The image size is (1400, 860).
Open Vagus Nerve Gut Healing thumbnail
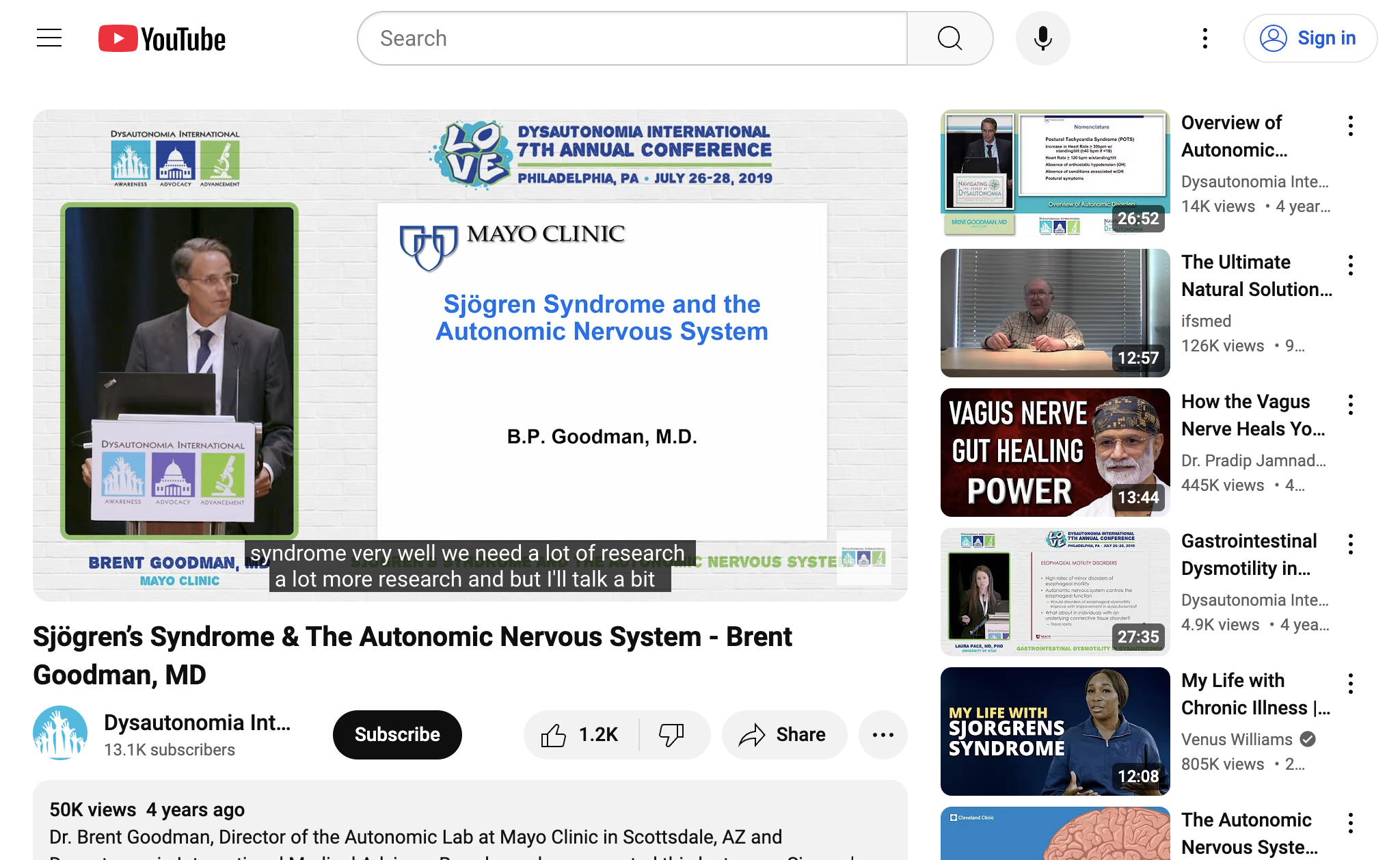pos(1055,453)
